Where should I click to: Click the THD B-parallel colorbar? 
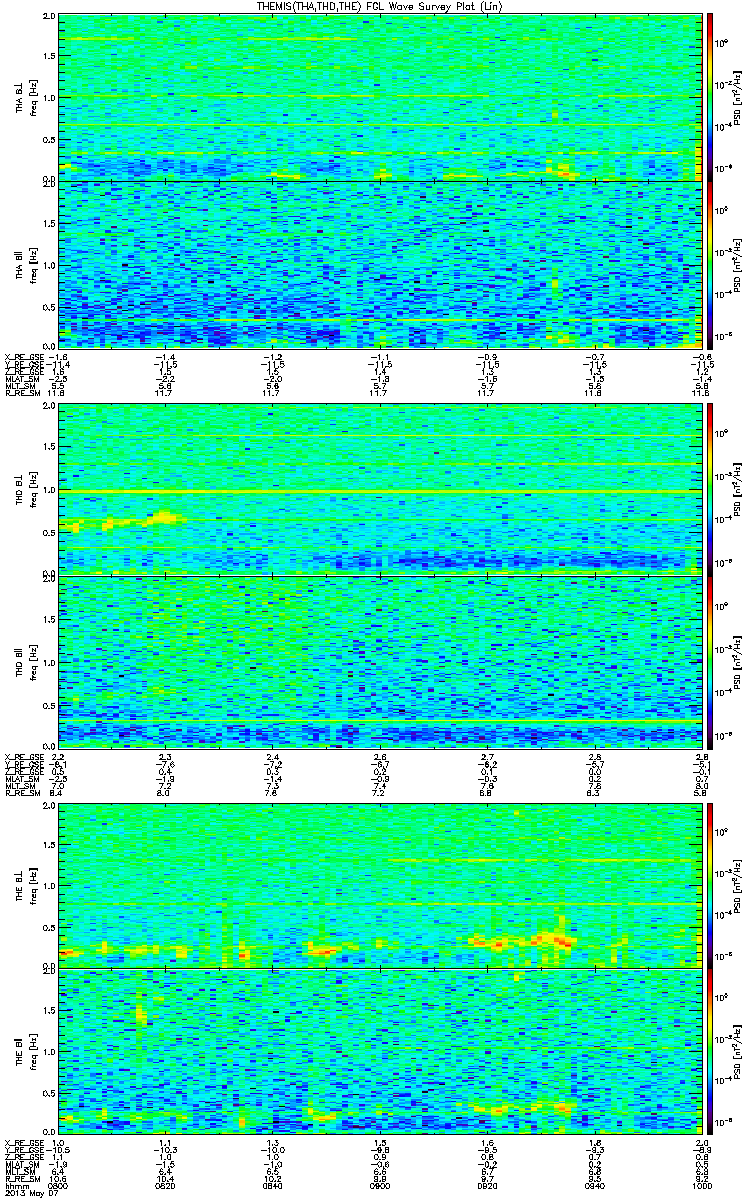[709, 661]
